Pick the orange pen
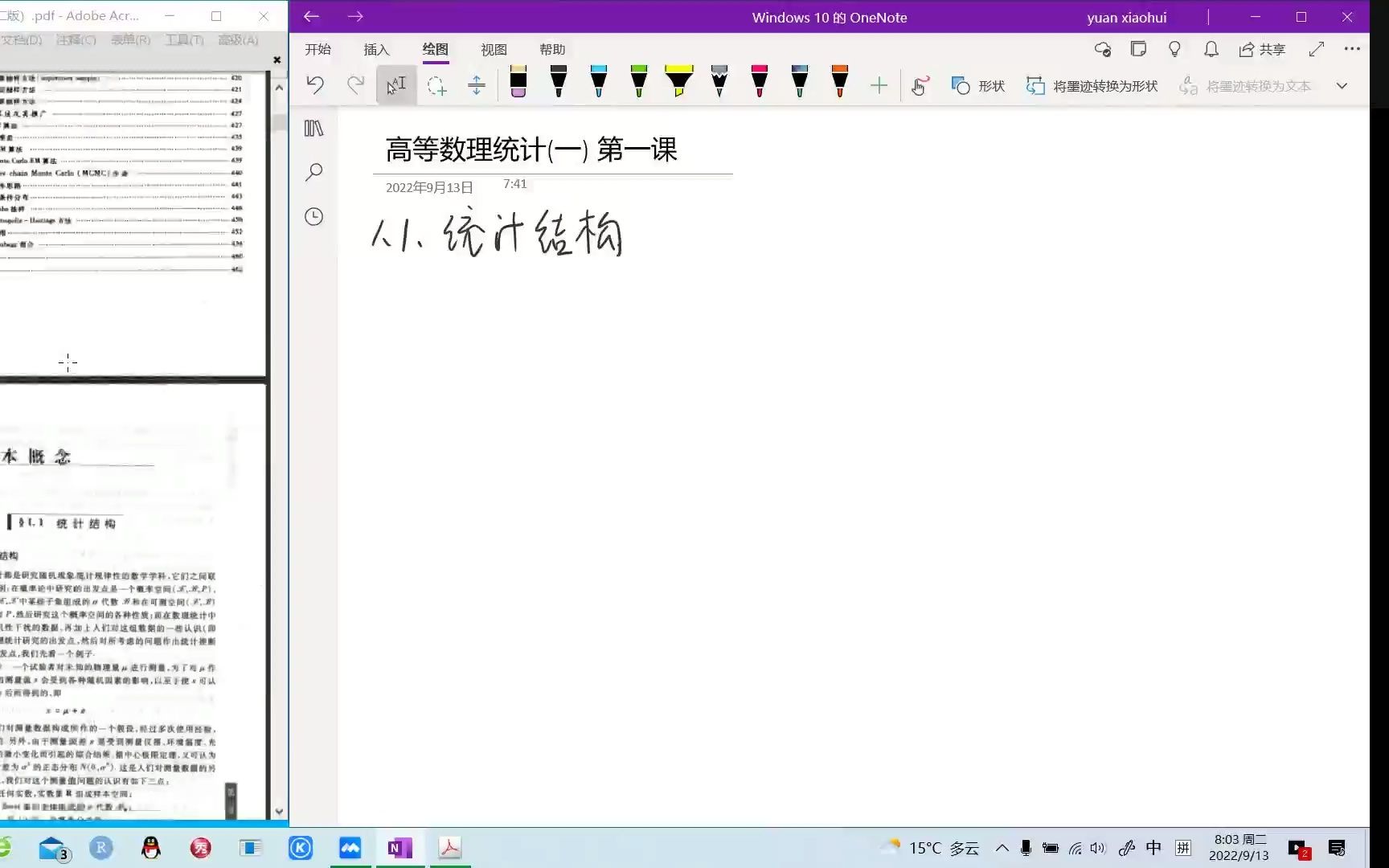1389x868 pixels. 840,82
